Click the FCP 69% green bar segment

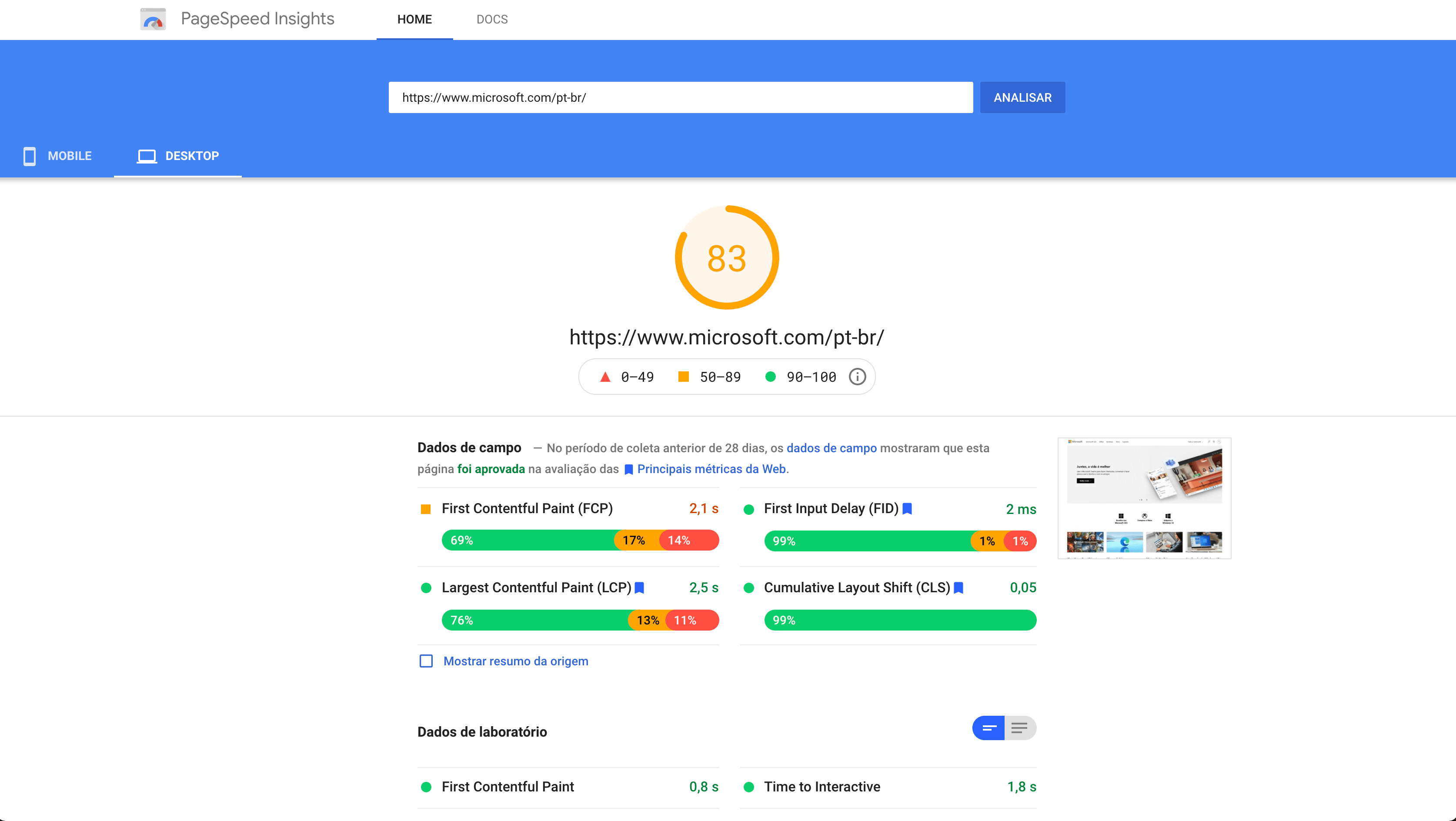tap(528, 540)
